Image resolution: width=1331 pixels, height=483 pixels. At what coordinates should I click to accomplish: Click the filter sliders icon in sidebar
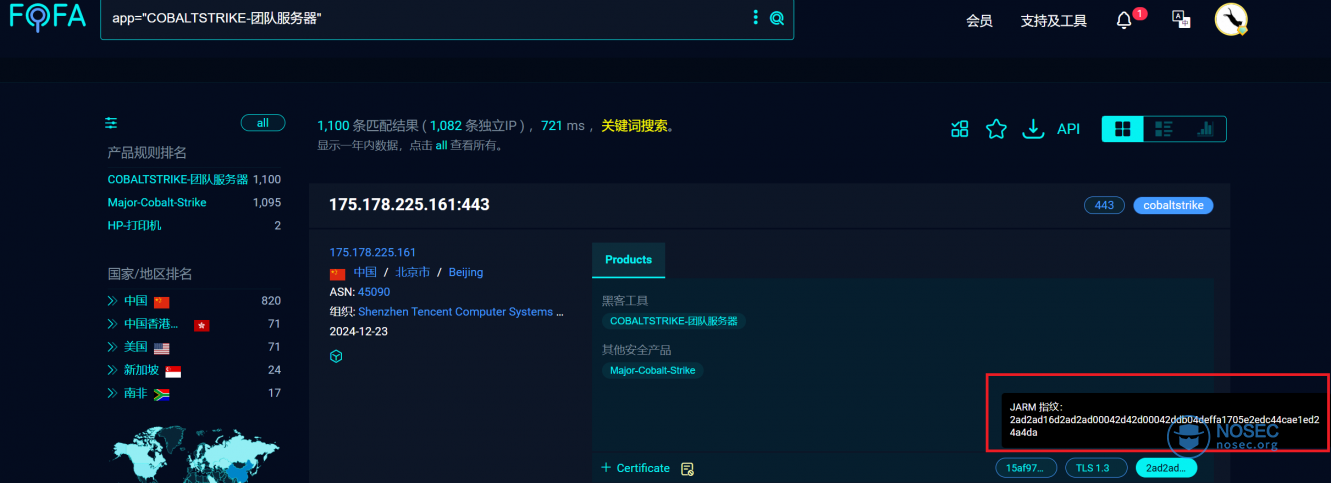112,123
